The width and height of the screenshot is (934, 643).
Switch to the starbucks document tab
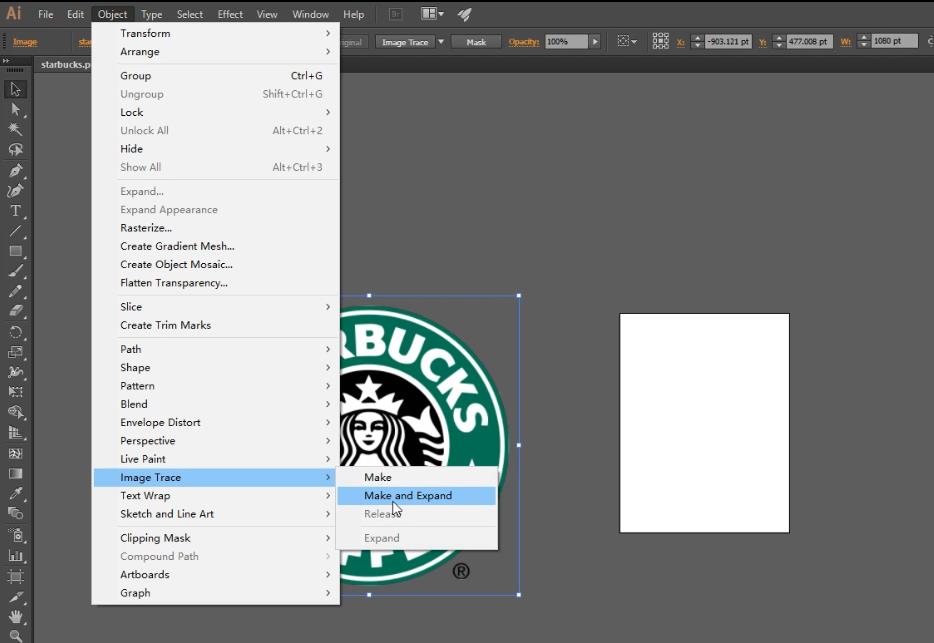tap(65, 64)
